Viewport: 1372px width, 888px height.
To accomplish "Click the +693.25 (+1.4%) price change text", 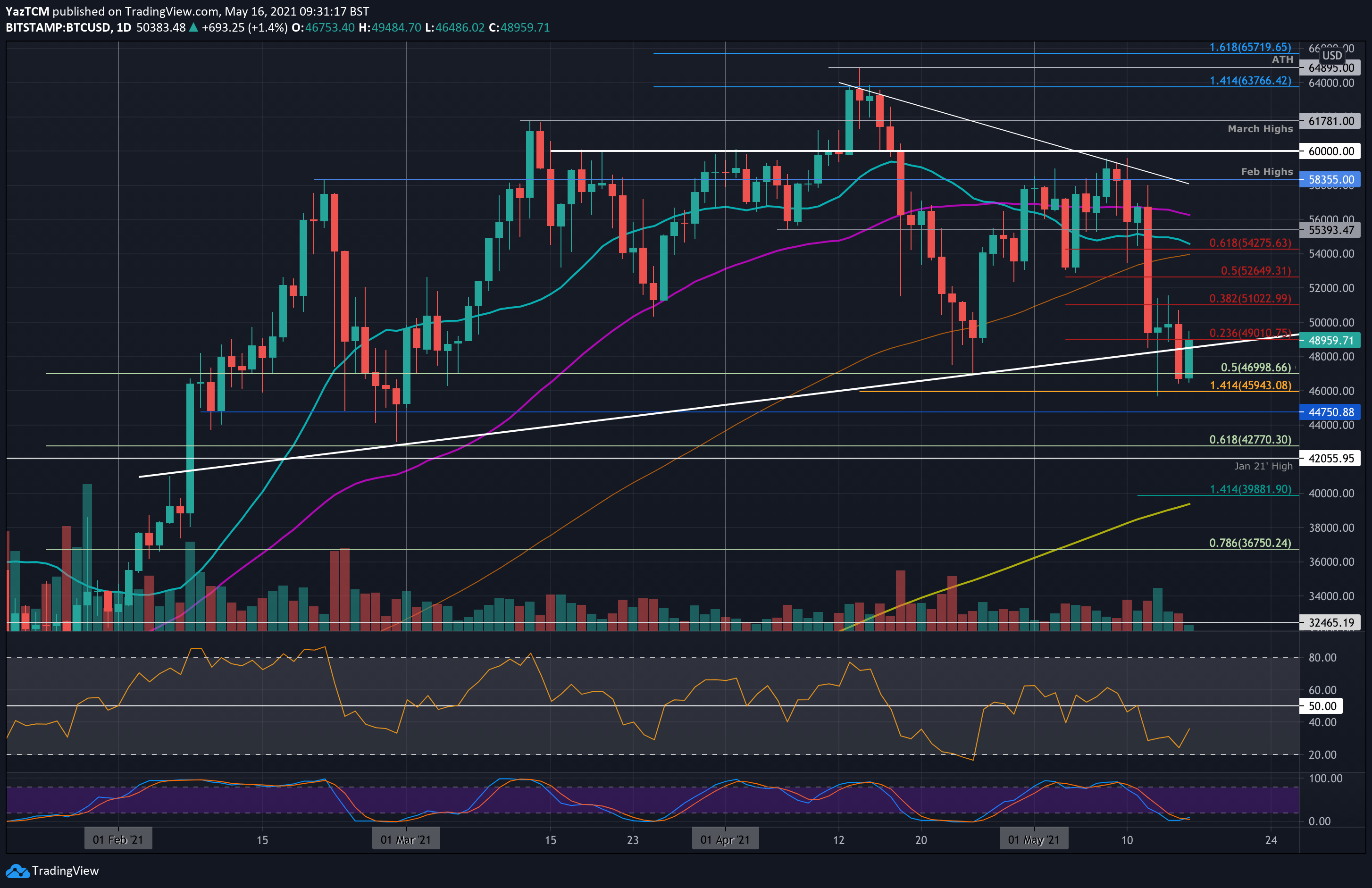I will [x=244, y=28].
